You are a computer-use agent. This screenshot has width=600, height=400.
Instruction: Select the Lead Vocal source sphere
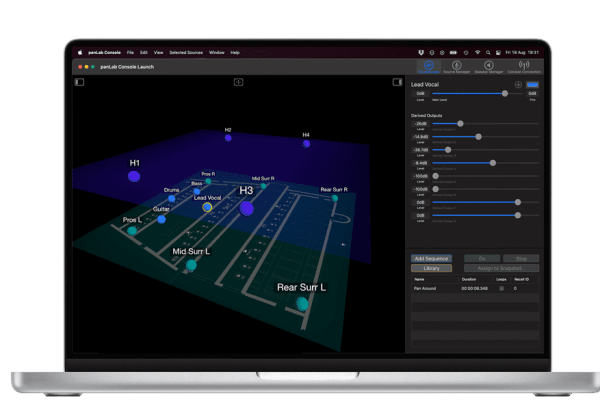coord(207,207)
